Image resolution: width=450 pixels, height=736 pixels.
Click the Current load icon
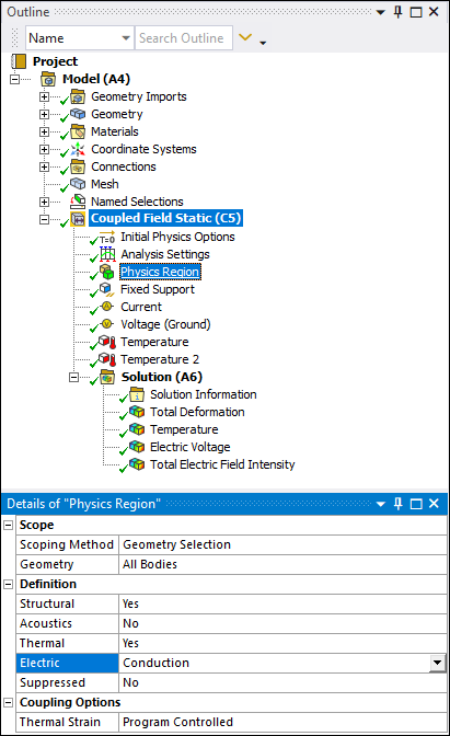tap(107, 307)
